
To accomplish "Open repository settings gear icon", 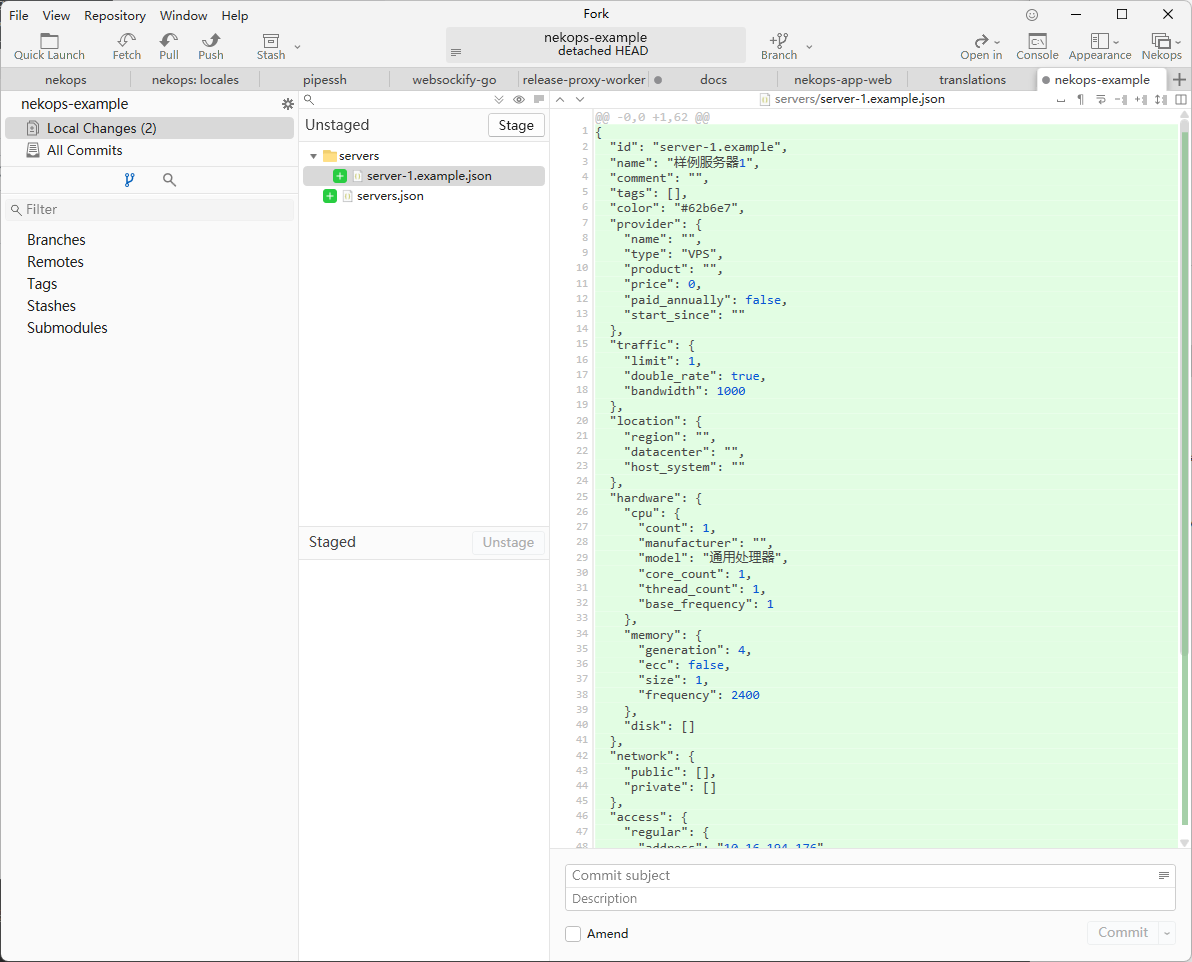I will [x=288, y=104].
